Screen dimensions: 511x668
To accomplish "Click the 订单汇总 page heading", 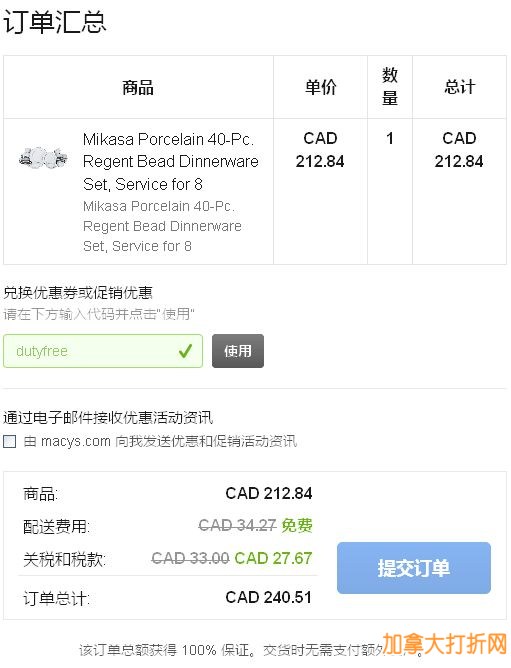I will click(x=55, y=21).
